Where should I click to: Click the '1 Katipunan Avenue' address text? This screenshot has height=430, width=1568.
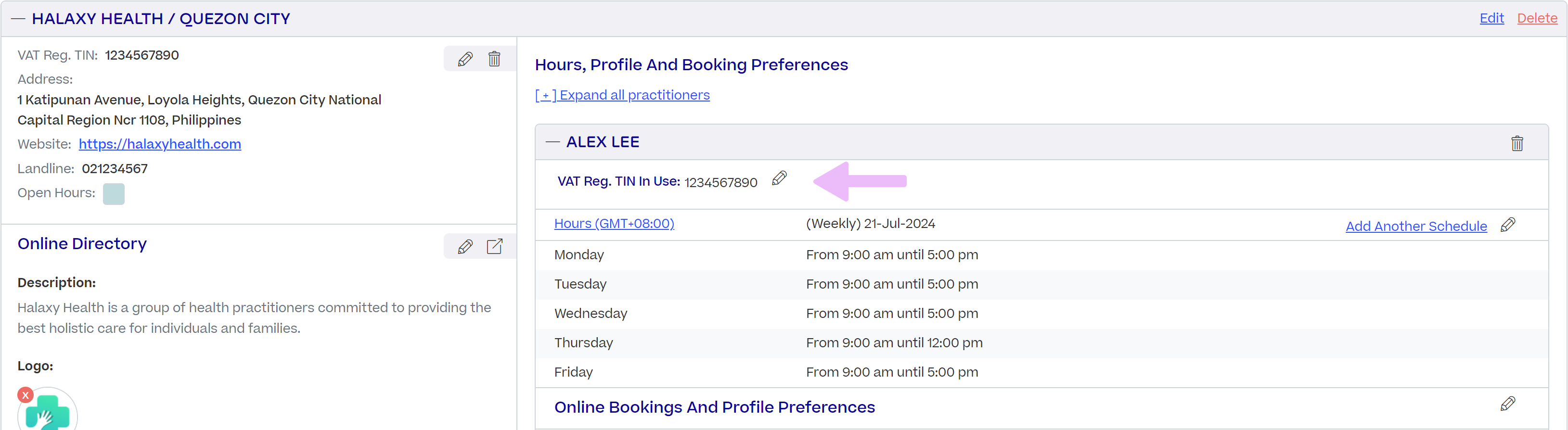click(199, 110)
